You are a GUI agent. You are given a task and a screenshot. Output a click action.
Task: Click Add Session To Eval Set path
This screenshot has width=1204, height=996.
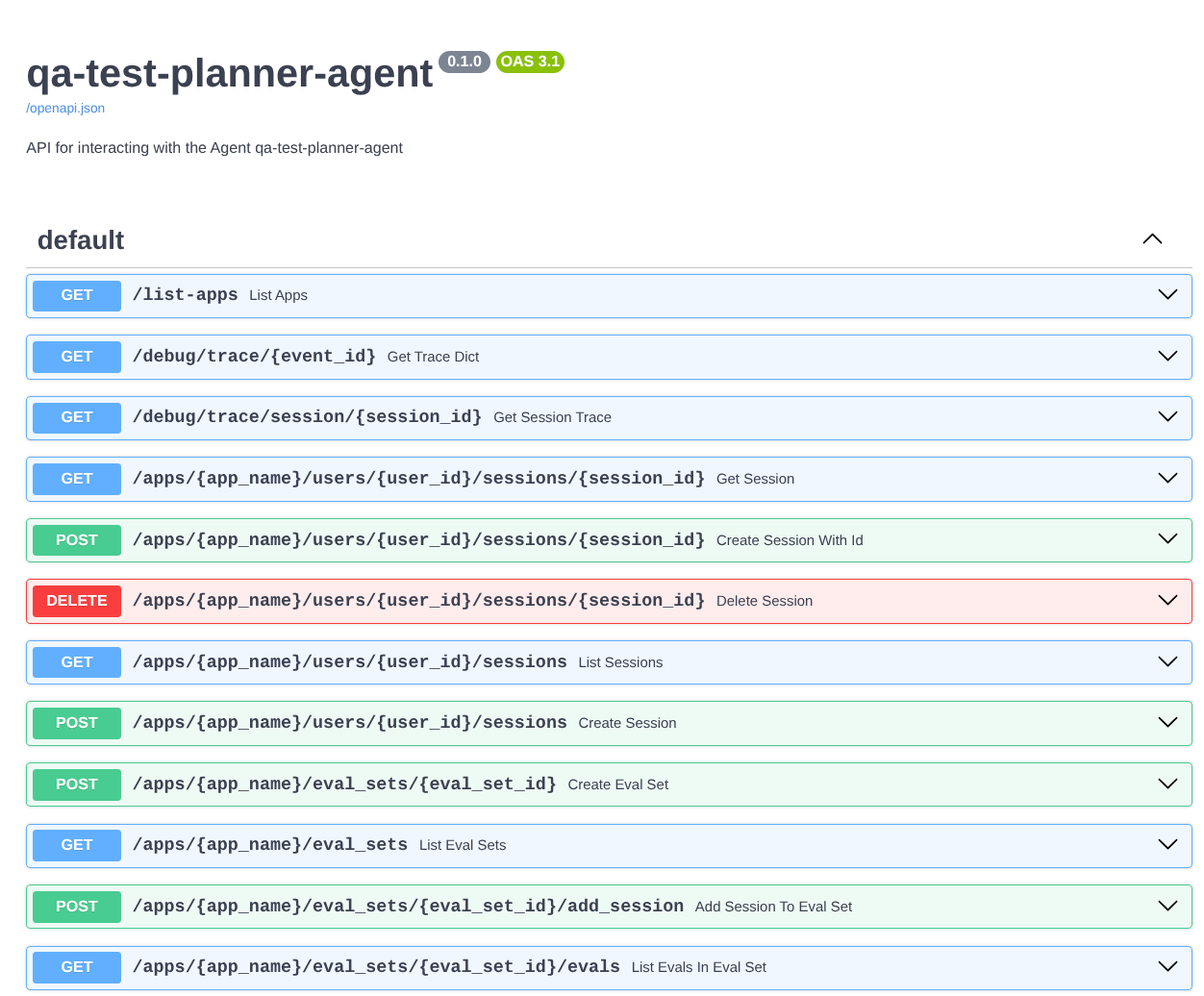[408, 907]
